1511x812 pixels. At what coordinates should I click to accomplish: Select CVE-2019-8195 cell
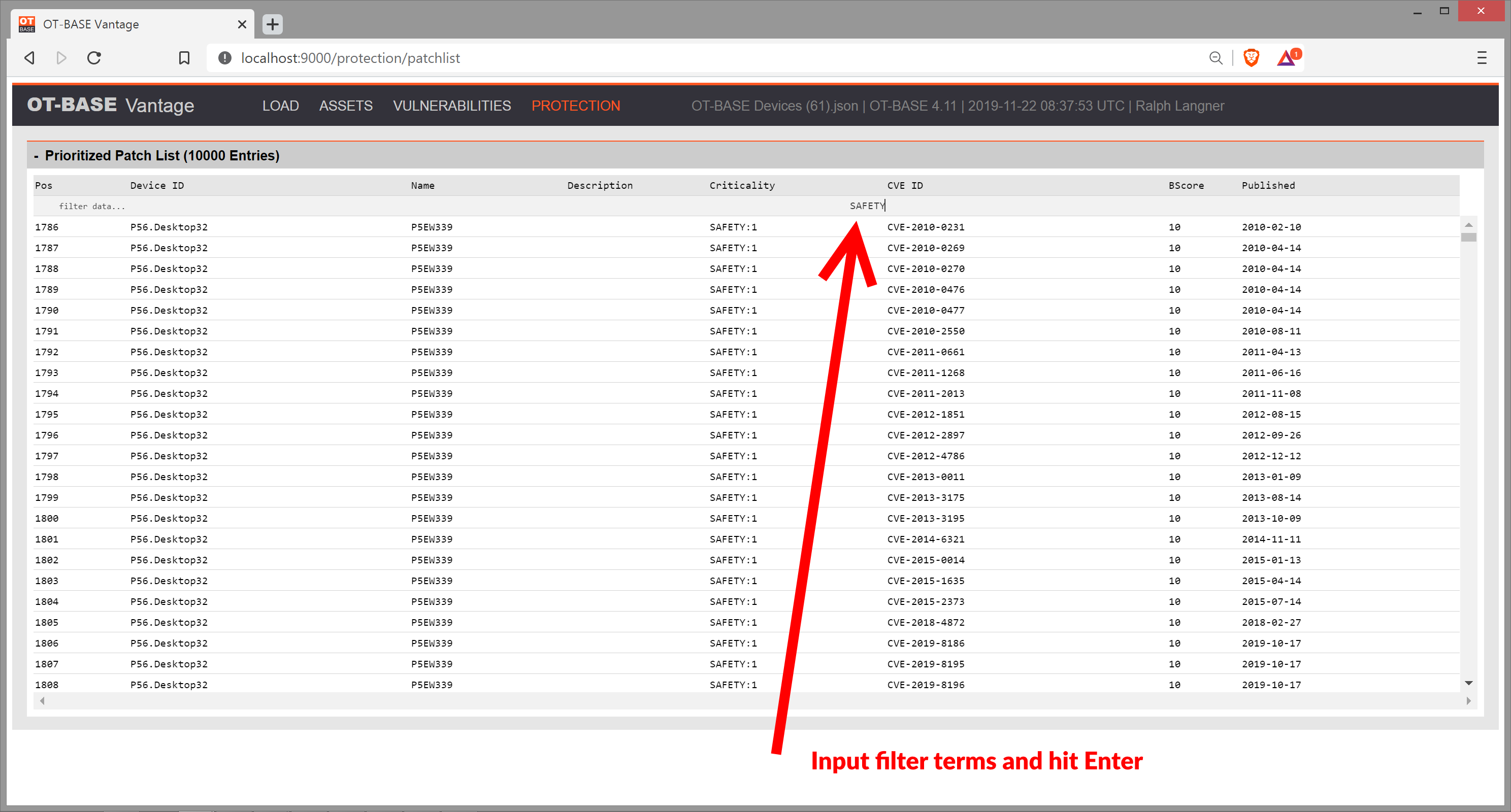926,664
